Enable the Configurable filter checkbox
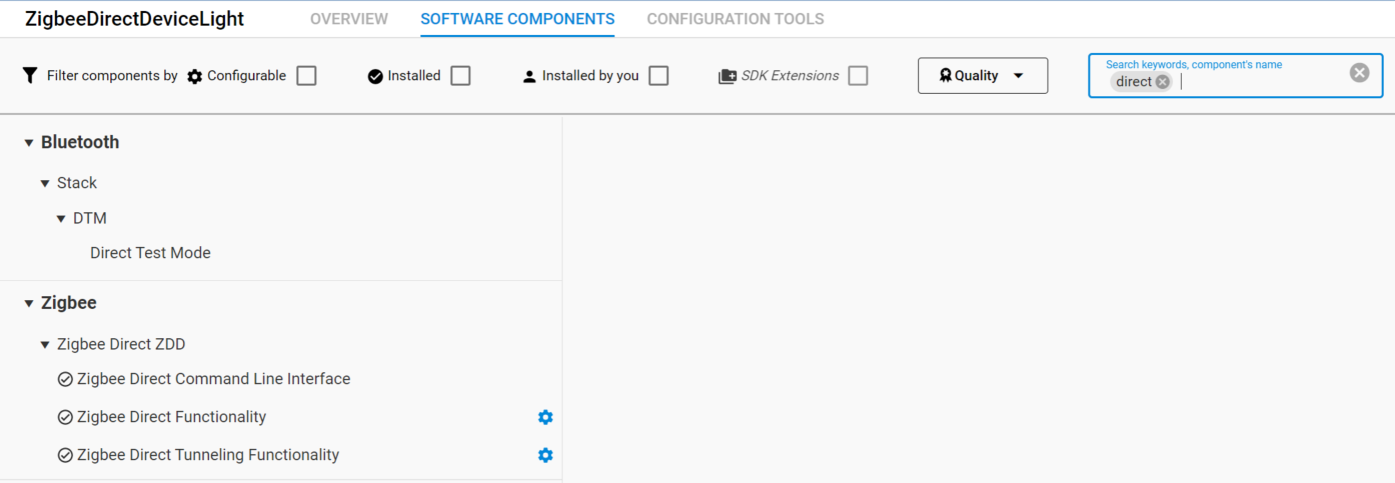The height and width of the screenshot is (483, 1395). tap(306, 76)
